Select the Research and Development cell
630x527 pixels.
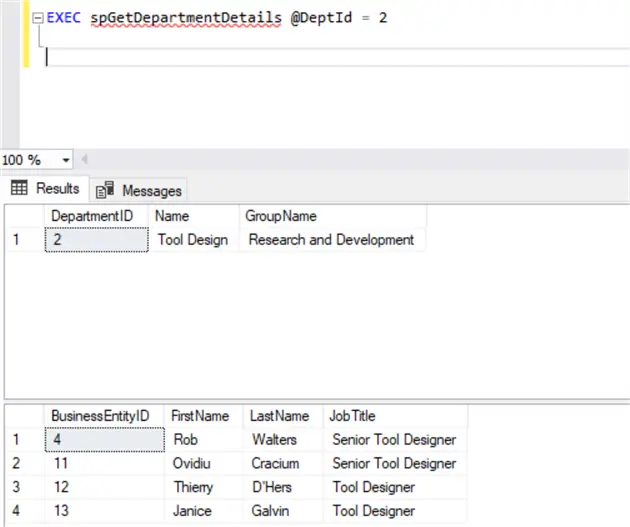point(331,240)
